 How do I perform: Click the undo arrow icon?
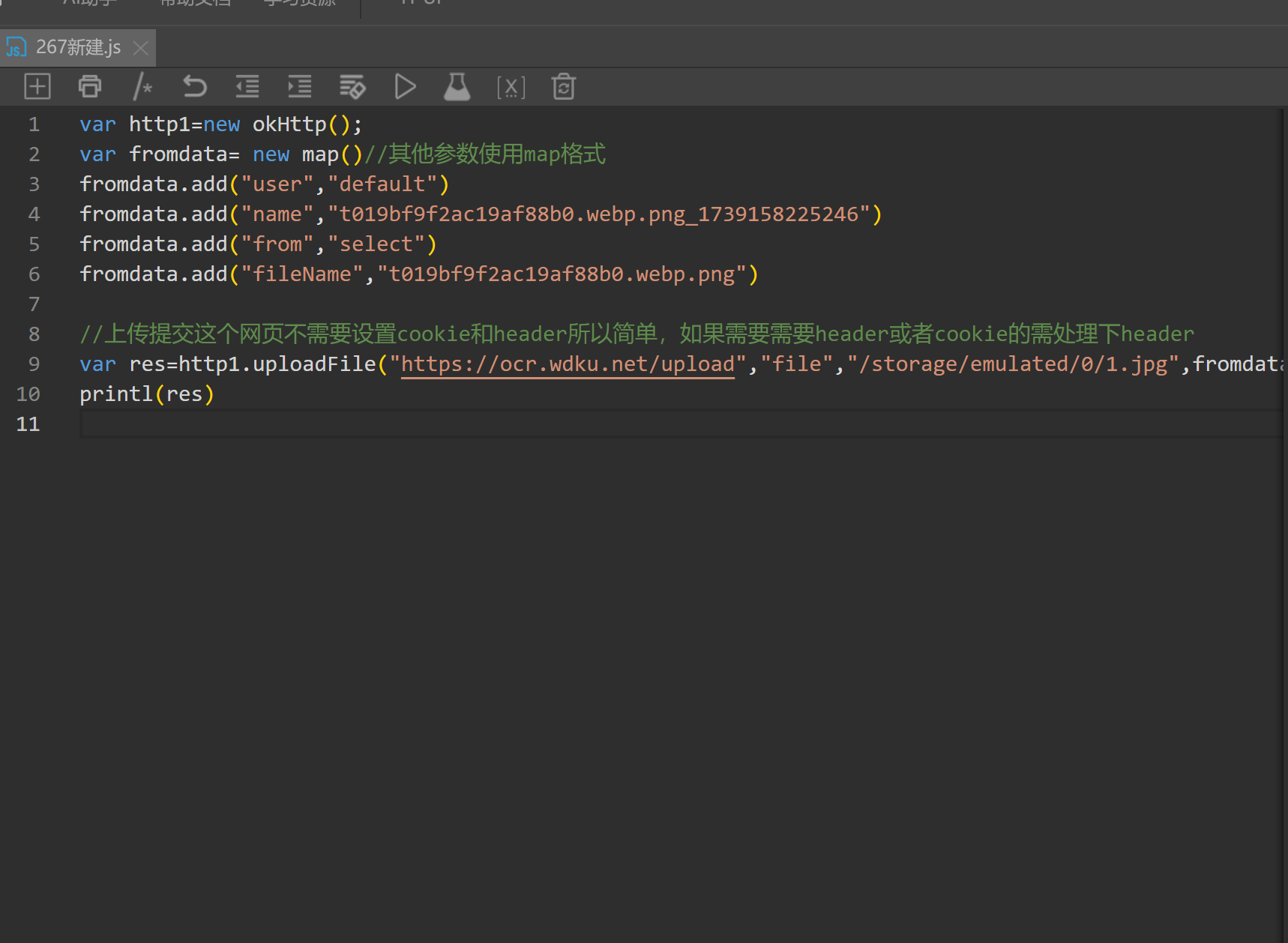point(195,87)
